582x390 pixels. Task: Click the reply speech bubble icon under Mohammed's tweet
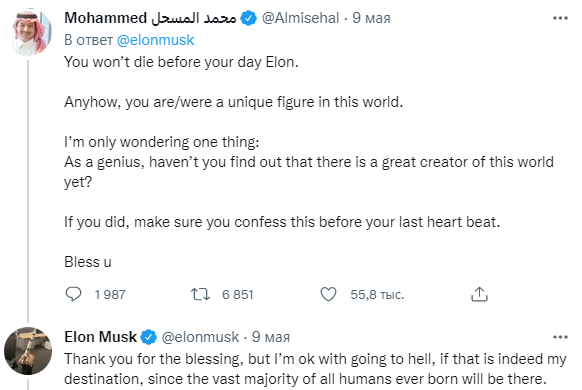tap(73, 294)
